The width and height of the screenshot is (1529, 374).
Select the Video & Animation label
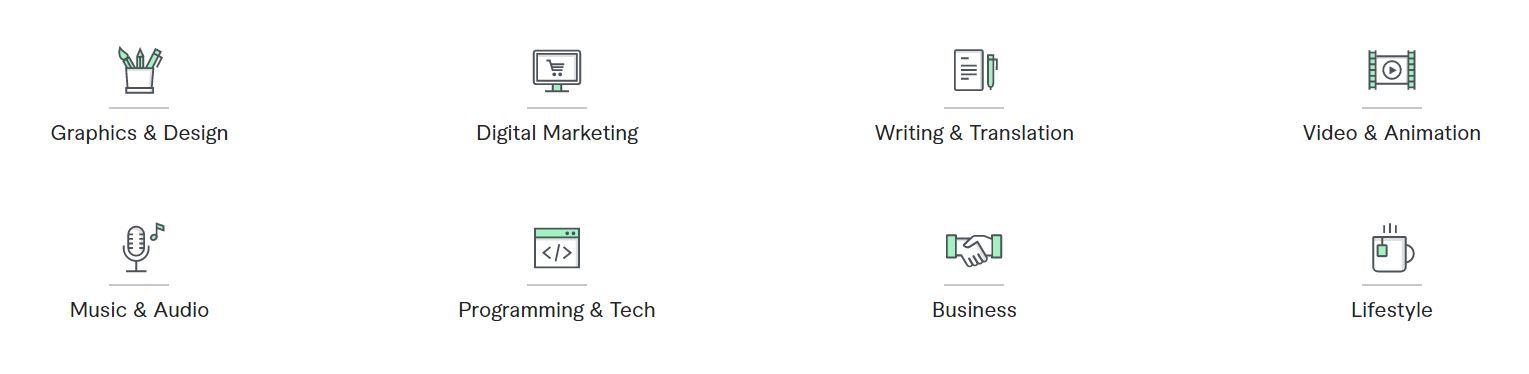click(1392, 133)
